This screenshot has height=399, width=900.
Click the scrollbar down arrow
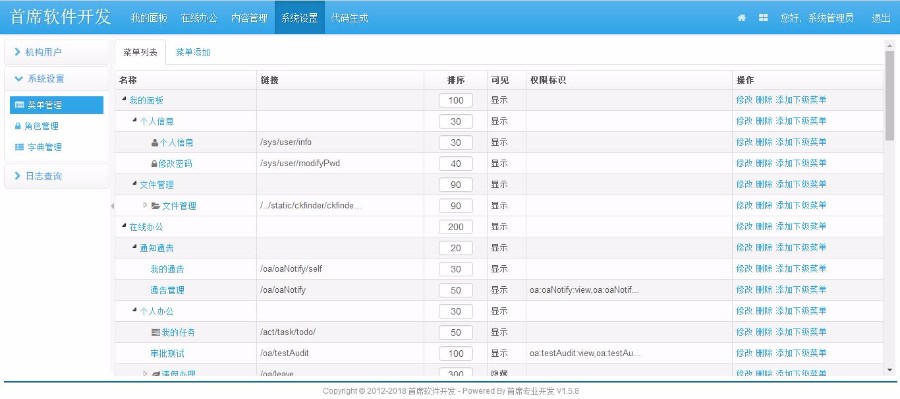tap(890, 370)
